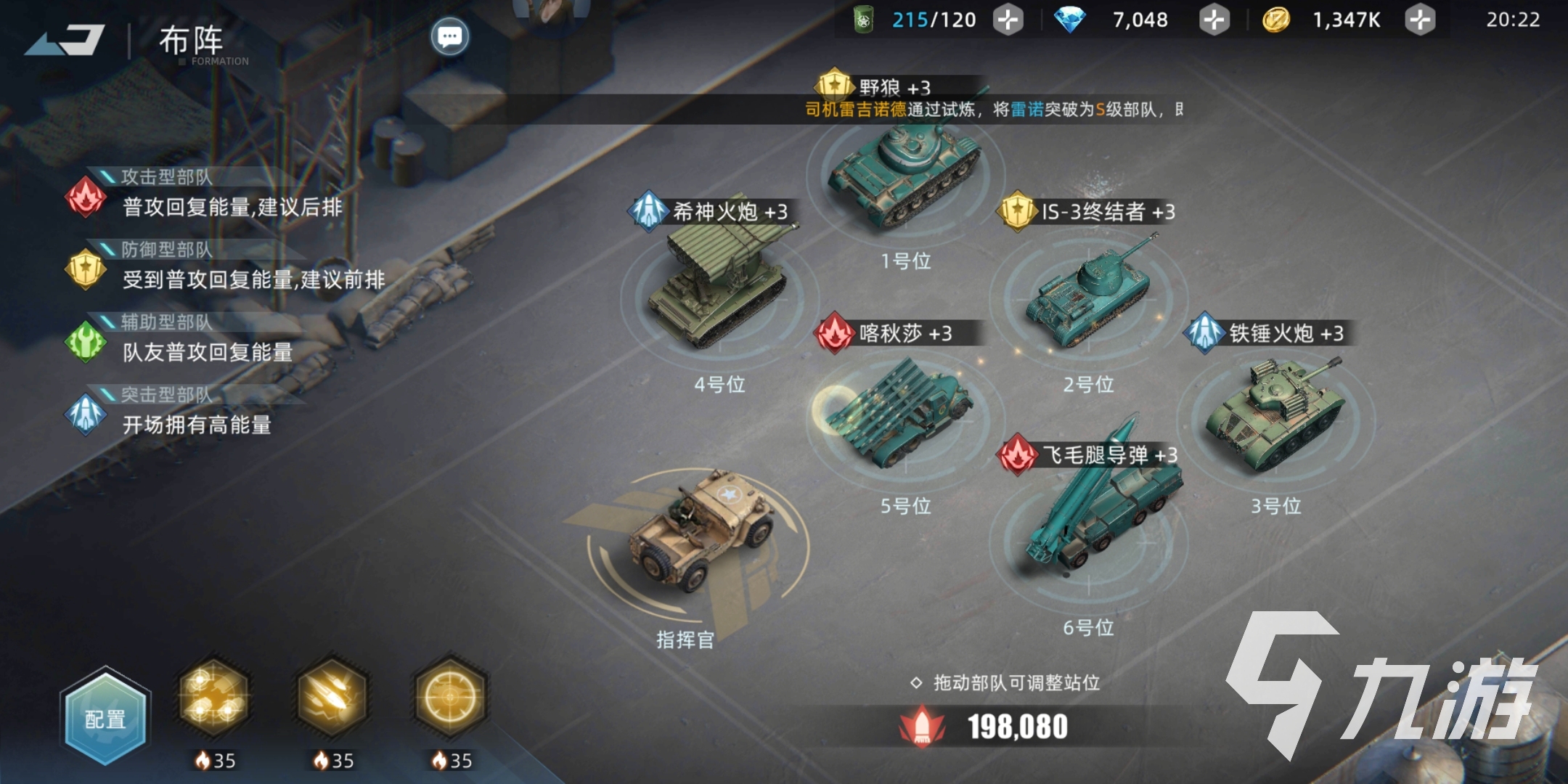The width and height of the screenshot is (1568, 784).
Task: Open the 配置 hexagon button
Action: pos(106,717)
